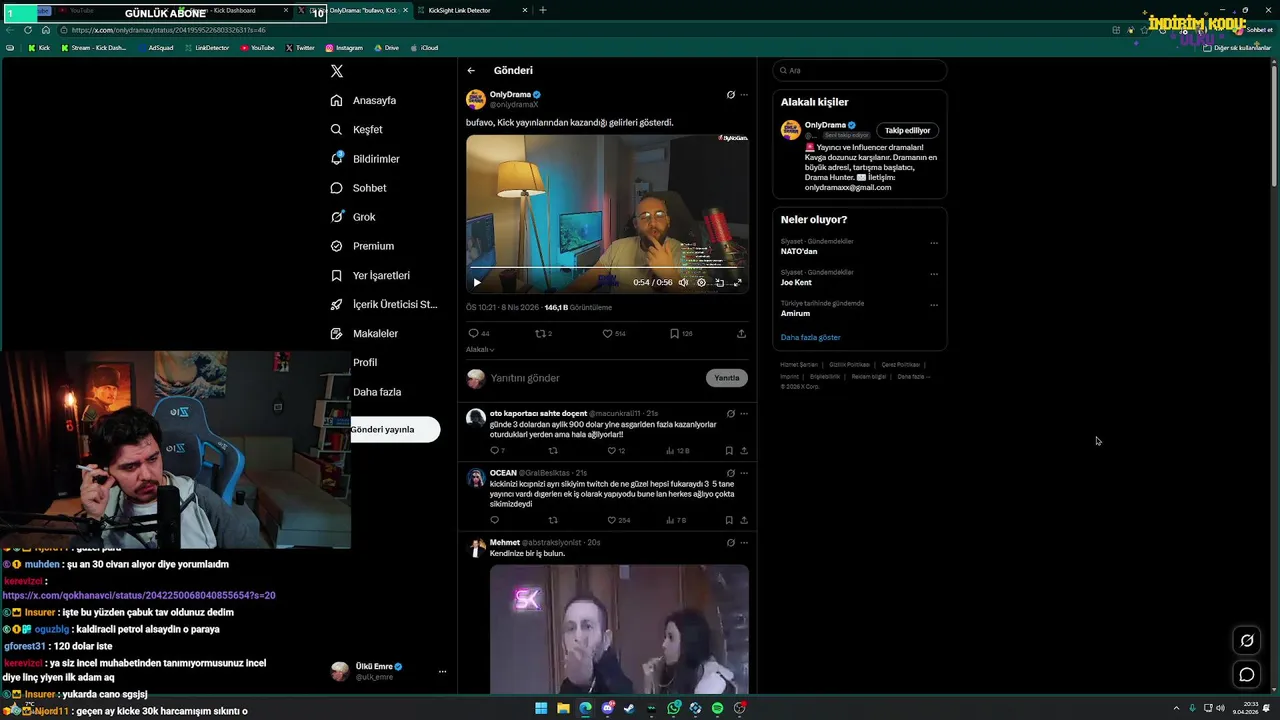Click Grok icon on OnlyDrama post
The image size is (1280, 720).
point(730,95)
